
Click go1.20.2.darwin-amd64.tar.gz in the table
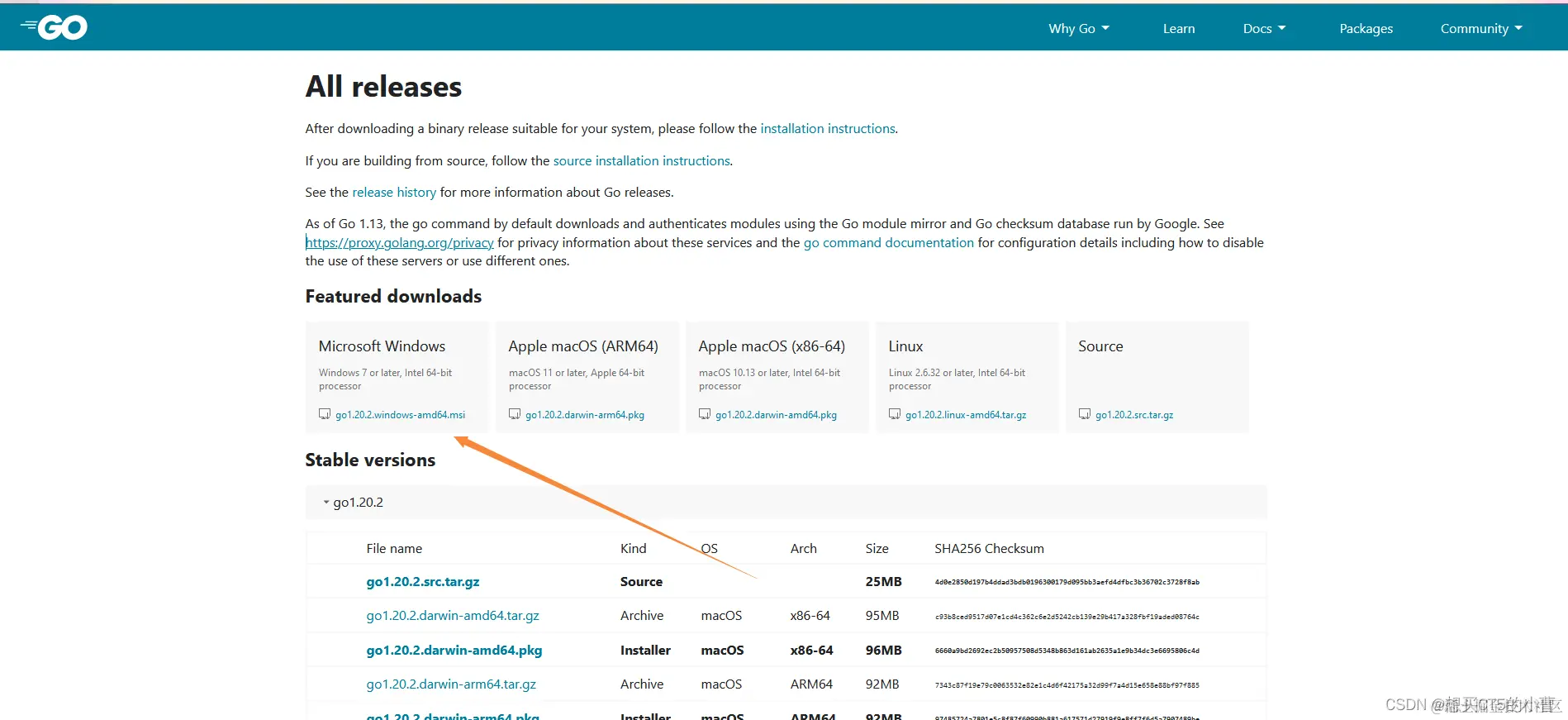453,616
